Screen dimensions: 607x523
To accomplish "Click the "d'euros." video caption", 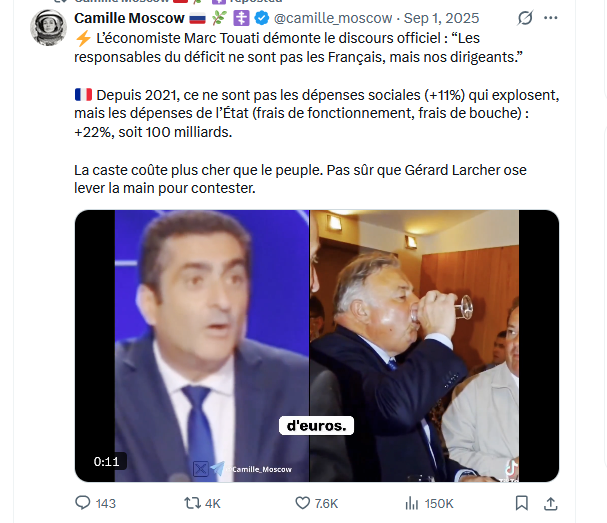I will click(x=316, y=425).
